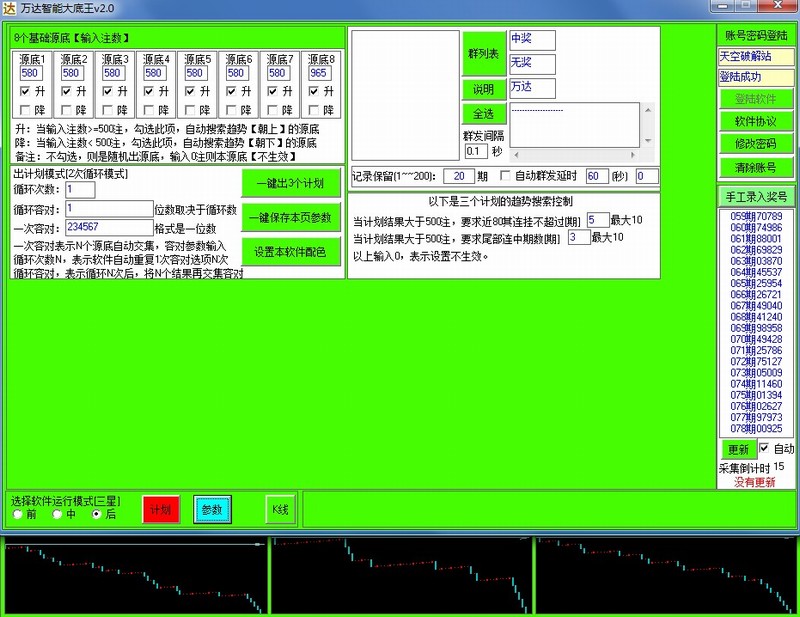Enable the 自动群发延时 checkbox
This screenshot has height=617, width=800.
coord(505,176)
